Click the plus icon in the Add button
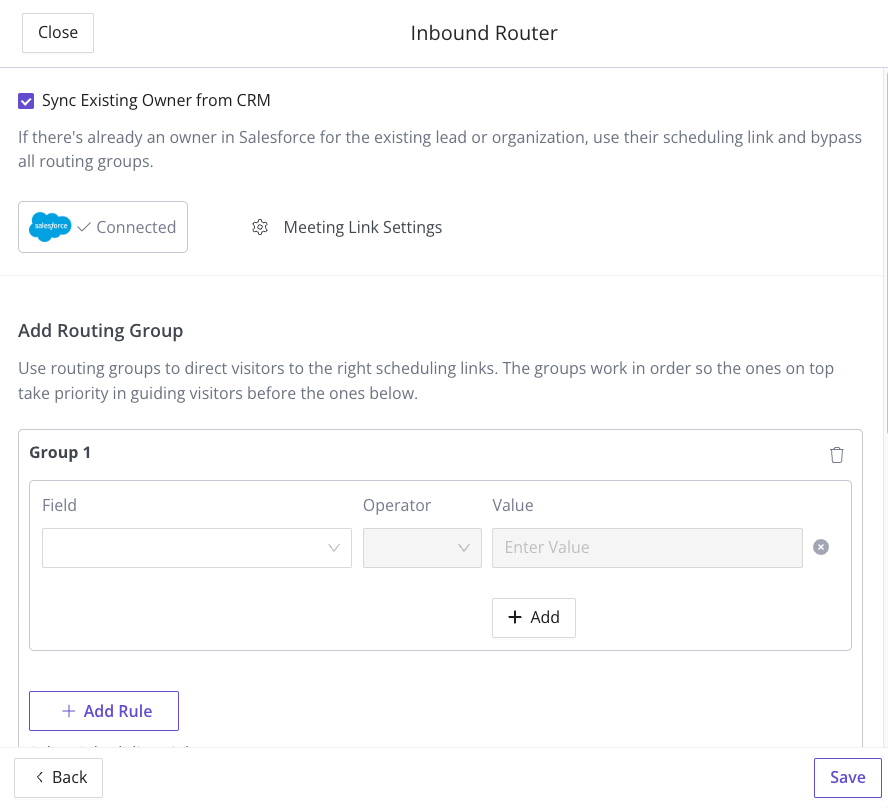The width and height of the screenshot is (888, 808). click(515, 617)
